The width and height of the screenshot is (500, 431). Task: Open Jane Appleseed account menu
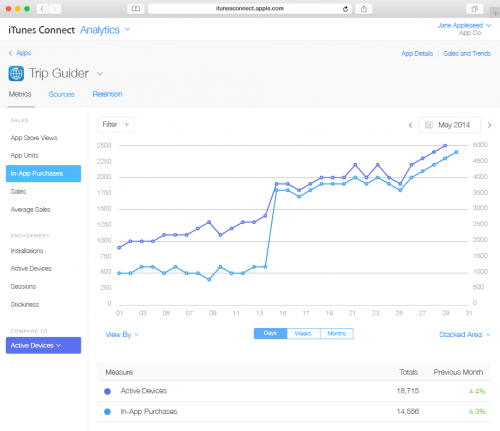(464, 26)
